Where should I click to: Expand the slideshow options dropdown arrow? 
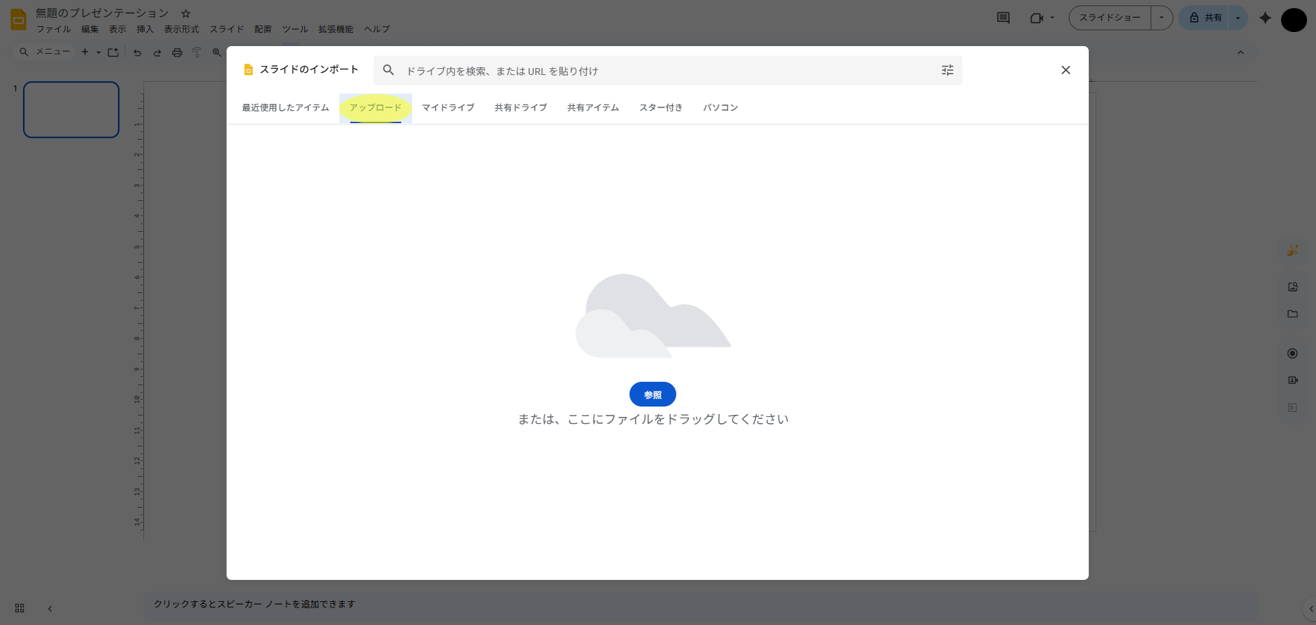point(1161,18)
